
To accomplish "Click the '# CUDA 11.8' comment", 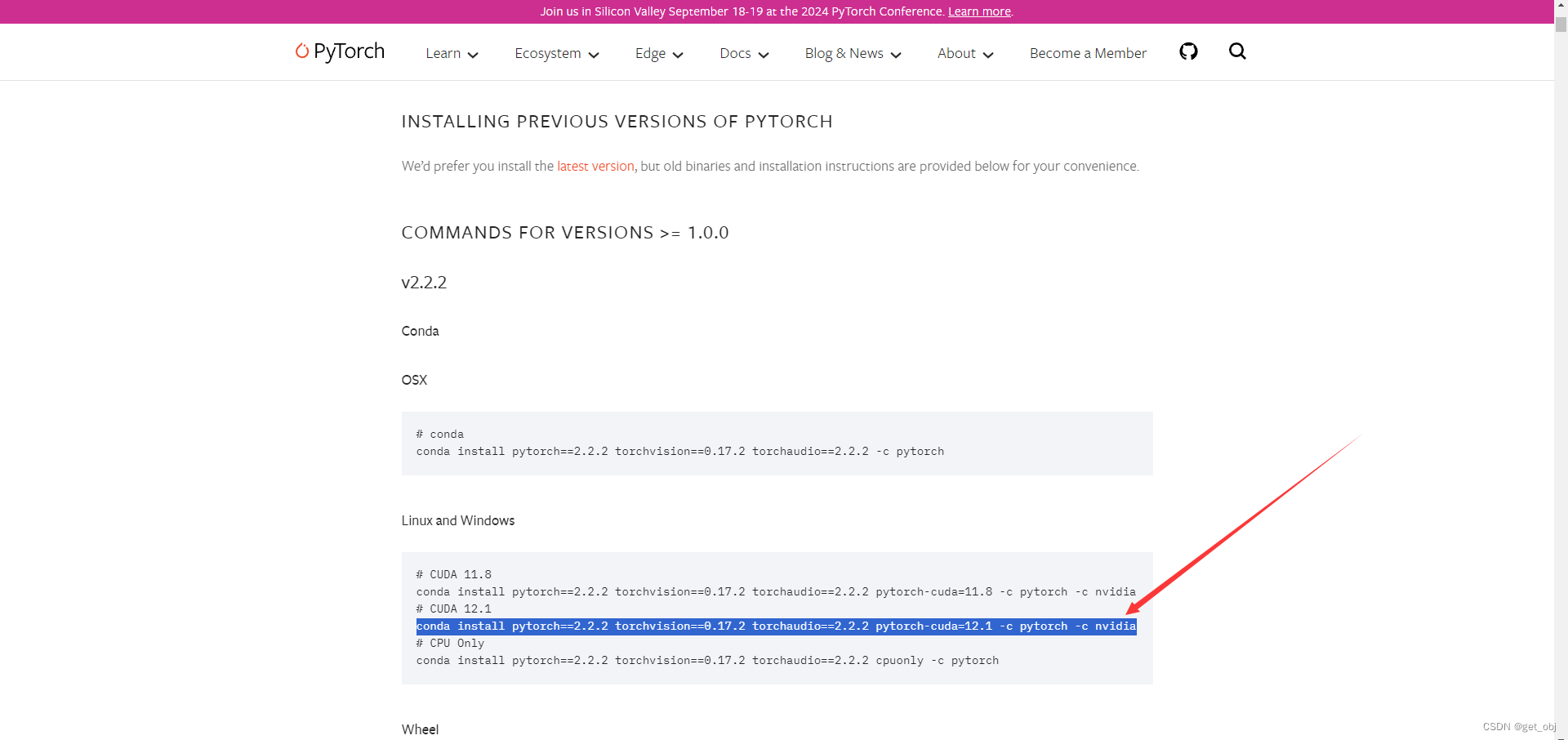I will (454, 574).
